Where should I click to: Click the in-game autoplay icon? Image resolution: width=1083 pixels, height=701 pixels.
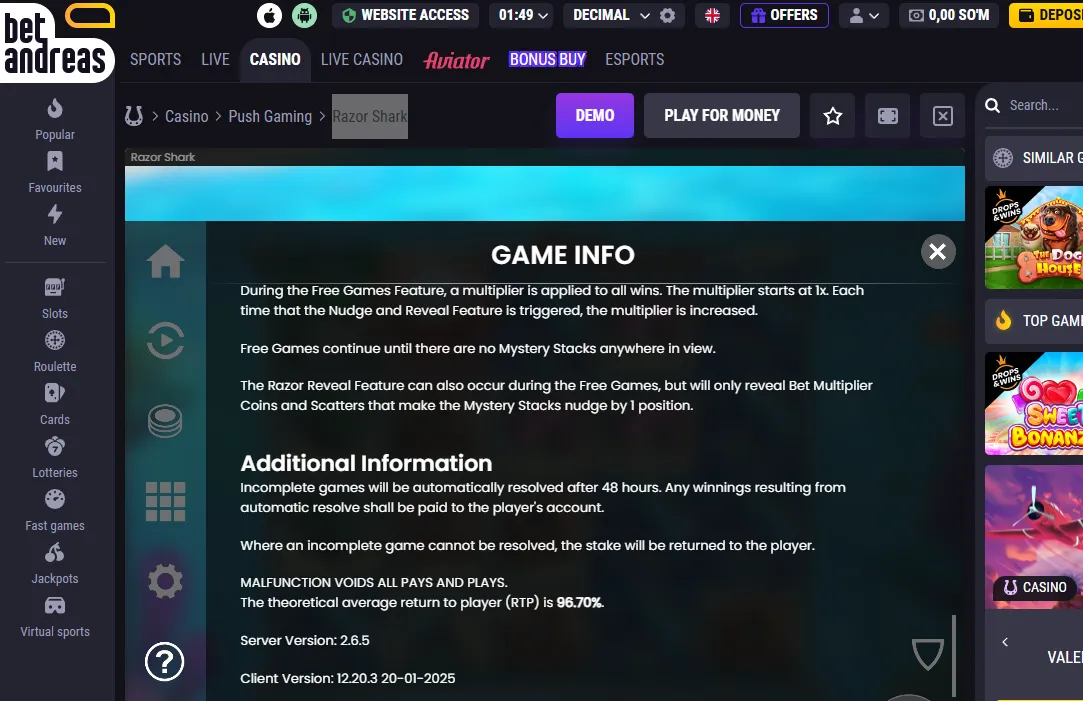(x=166, y=340)
